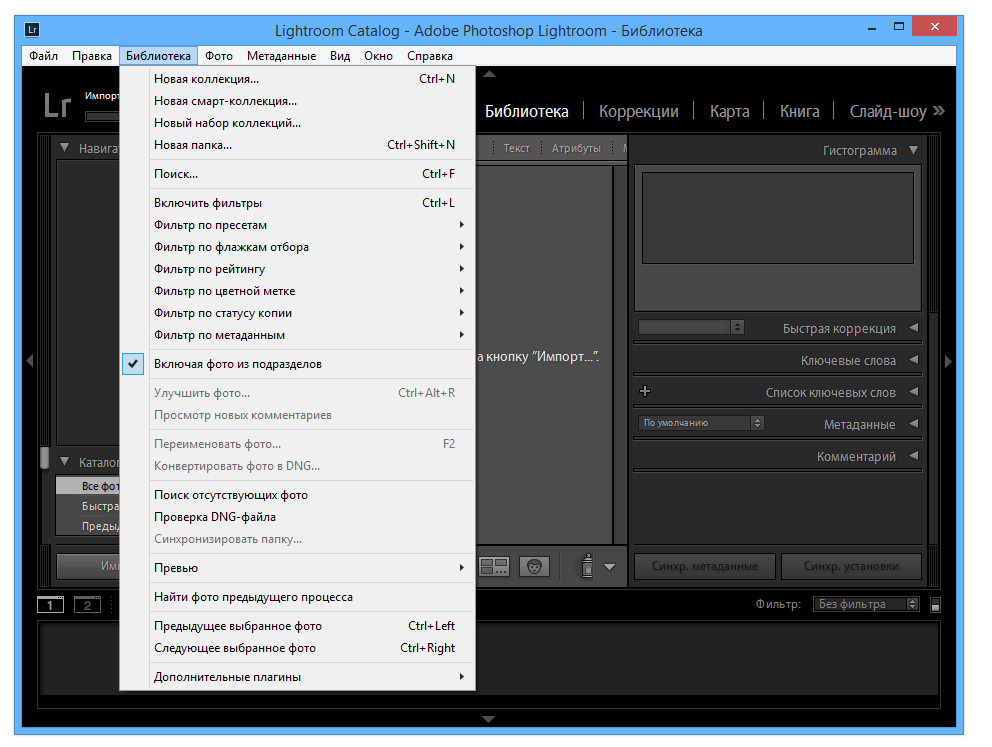Choose 'Новая смарт-коллекция...' item

click(297, 101)
